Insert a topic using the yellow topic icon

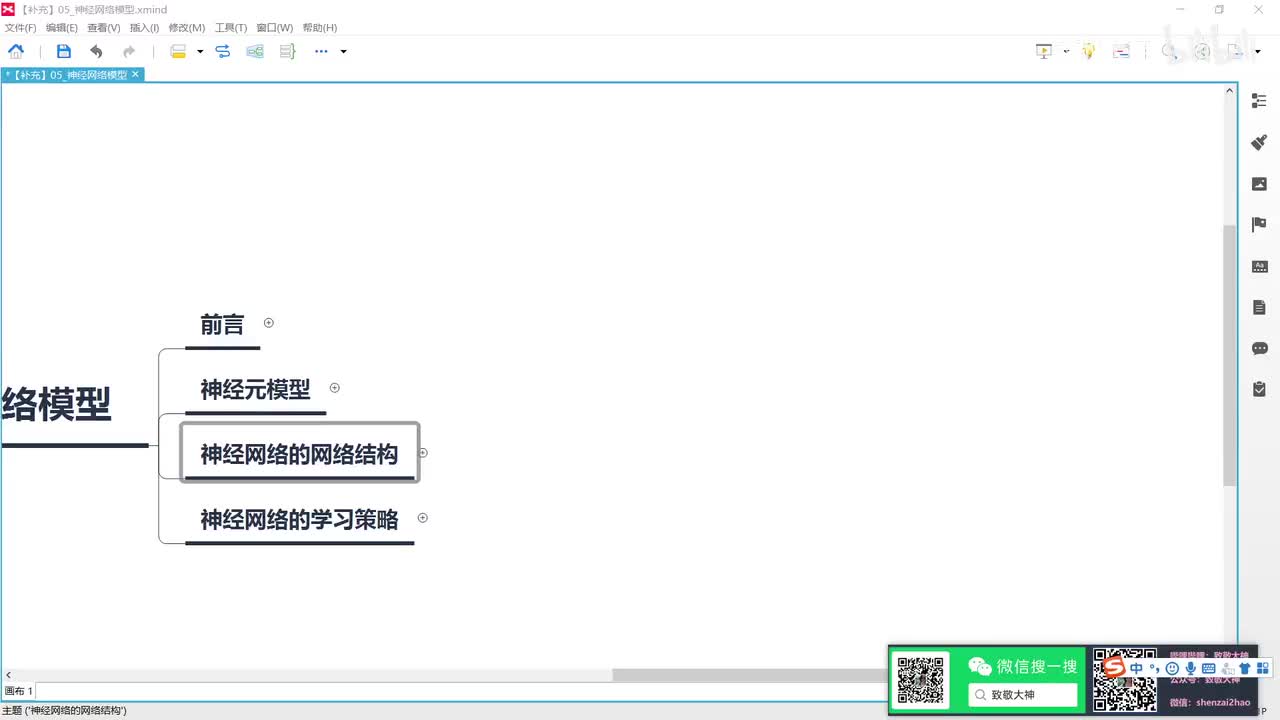coord(178,51)
